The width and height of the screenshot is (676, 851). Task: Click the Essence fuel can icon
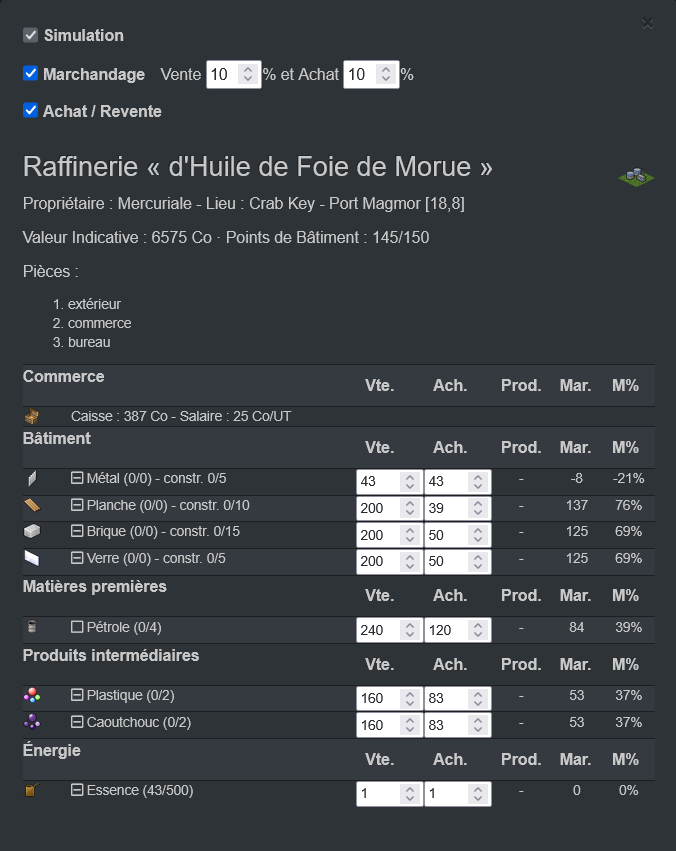31,790
